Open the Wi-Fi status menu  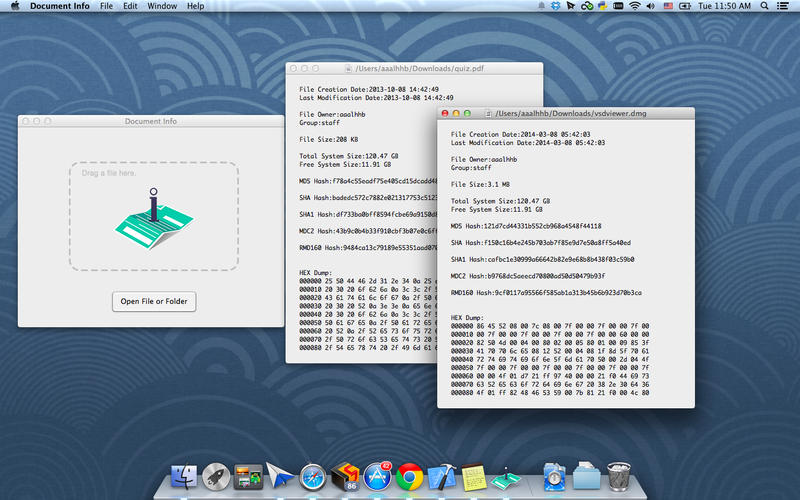point(635,6)
